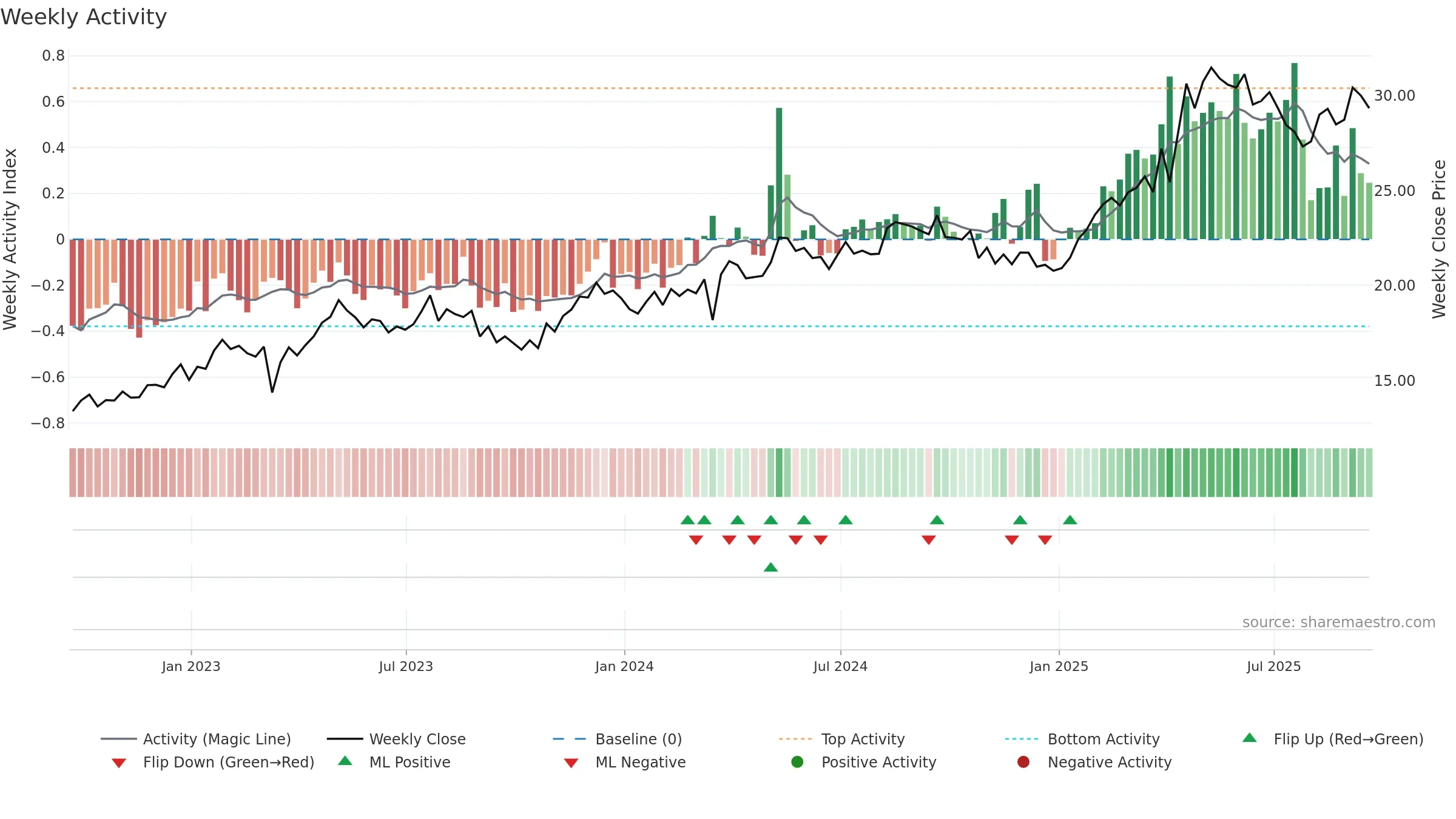This screenshot has height=819, width=1456.
Task: Click the orange dashed Top Activity line
Action: pos(720,89)
